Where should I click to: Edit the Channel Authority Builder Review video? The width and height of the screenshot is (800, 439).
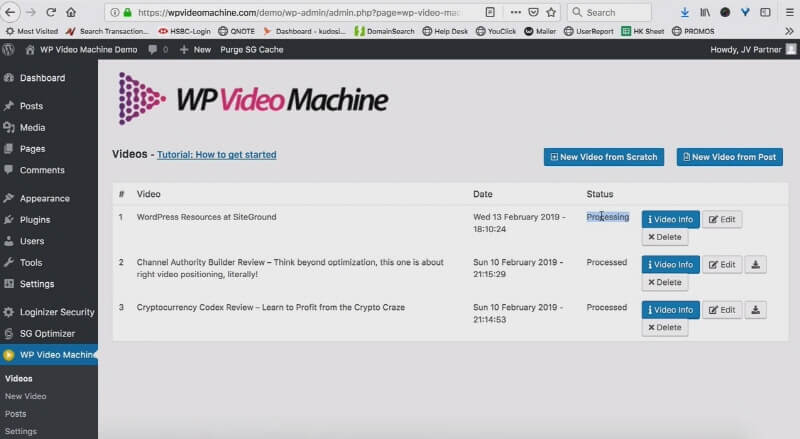pyautogui.click(x=722, y=265)
